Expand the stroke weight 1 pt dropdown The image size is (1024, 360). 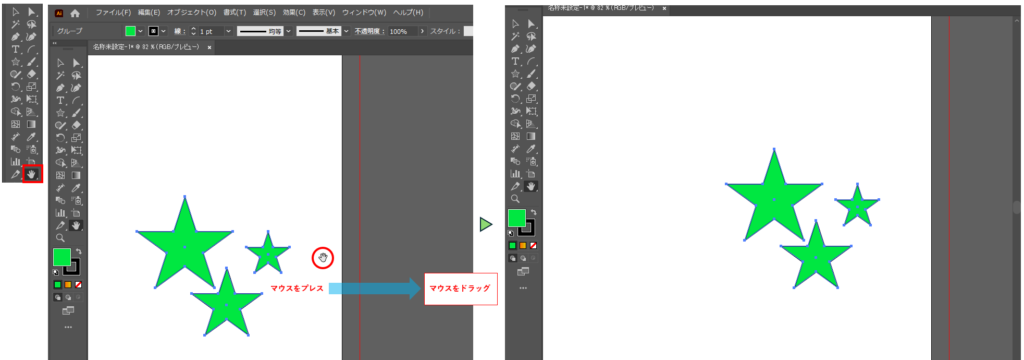pyautogui.click(x=228, y=31)
